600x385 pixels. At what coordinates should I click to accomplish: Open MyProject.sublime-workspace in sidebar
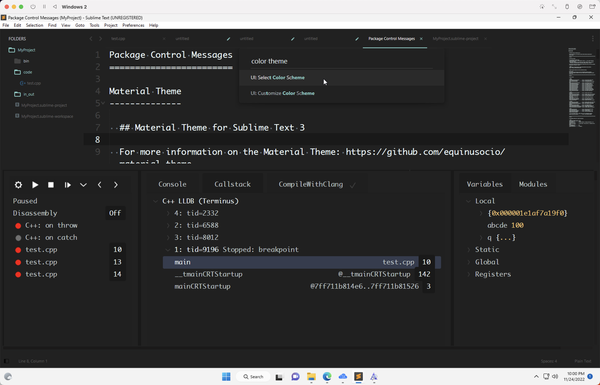point(47,116)
